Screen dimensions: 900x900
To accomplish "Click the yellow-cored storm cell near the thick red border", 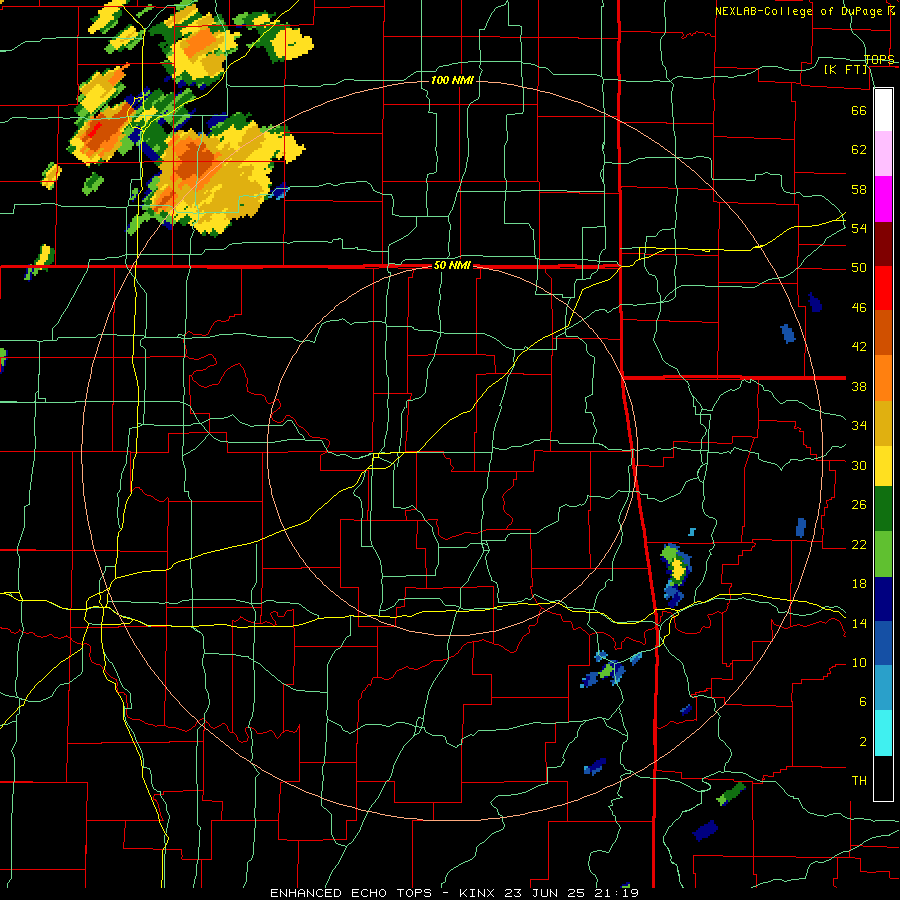I will (675, 575).
